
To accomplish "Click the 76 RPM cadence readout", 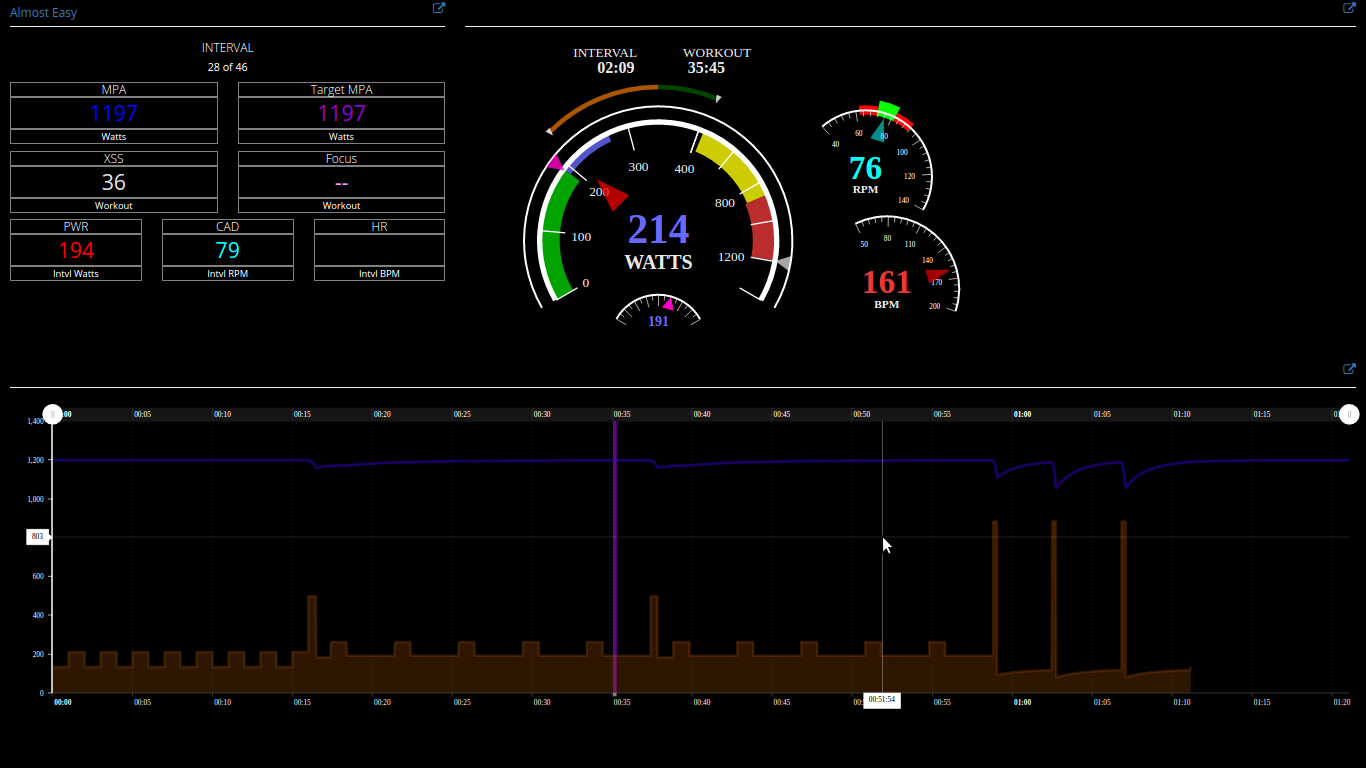I will (x=866, y=172).
